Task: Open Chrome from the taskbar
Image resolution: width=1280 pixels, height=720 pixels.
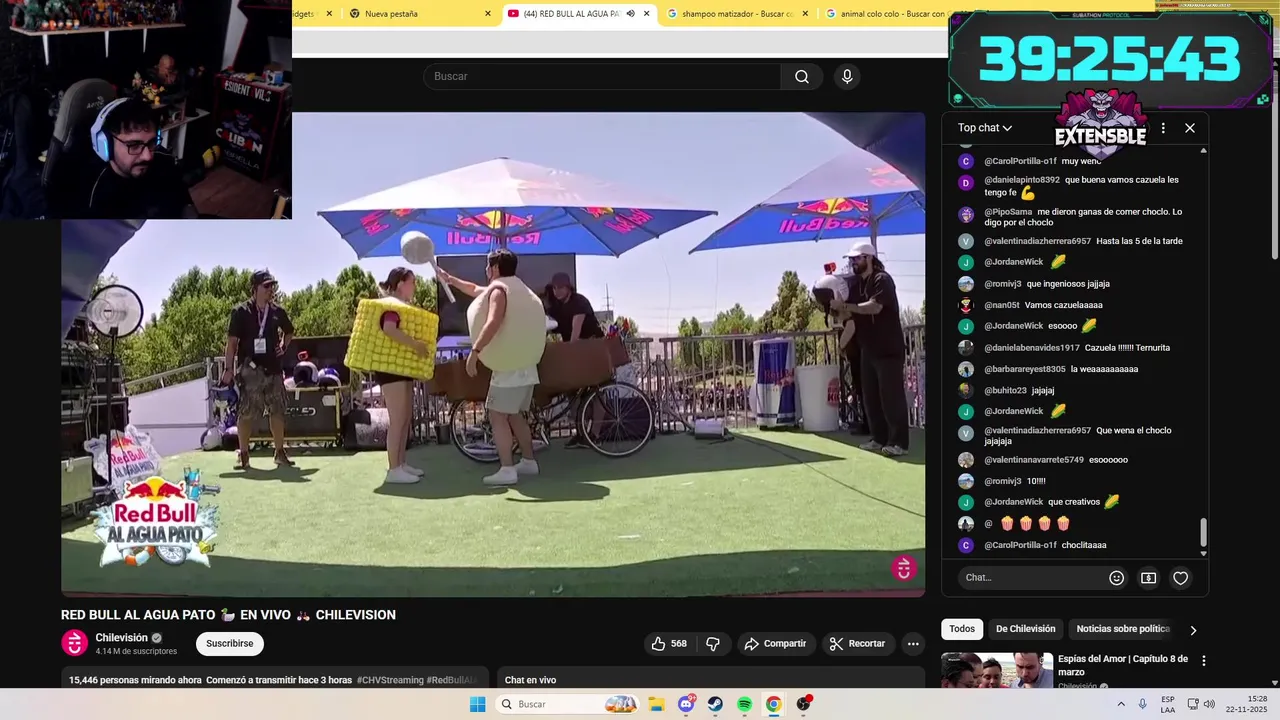Action: point(773,704)
